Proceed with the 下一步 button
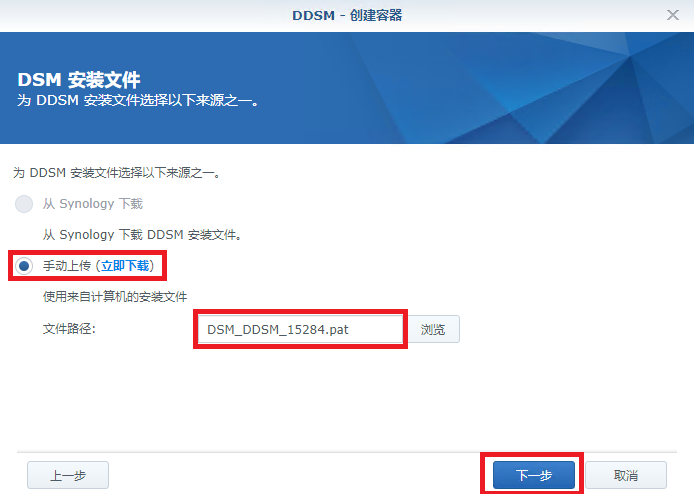 tap(534, 475)
